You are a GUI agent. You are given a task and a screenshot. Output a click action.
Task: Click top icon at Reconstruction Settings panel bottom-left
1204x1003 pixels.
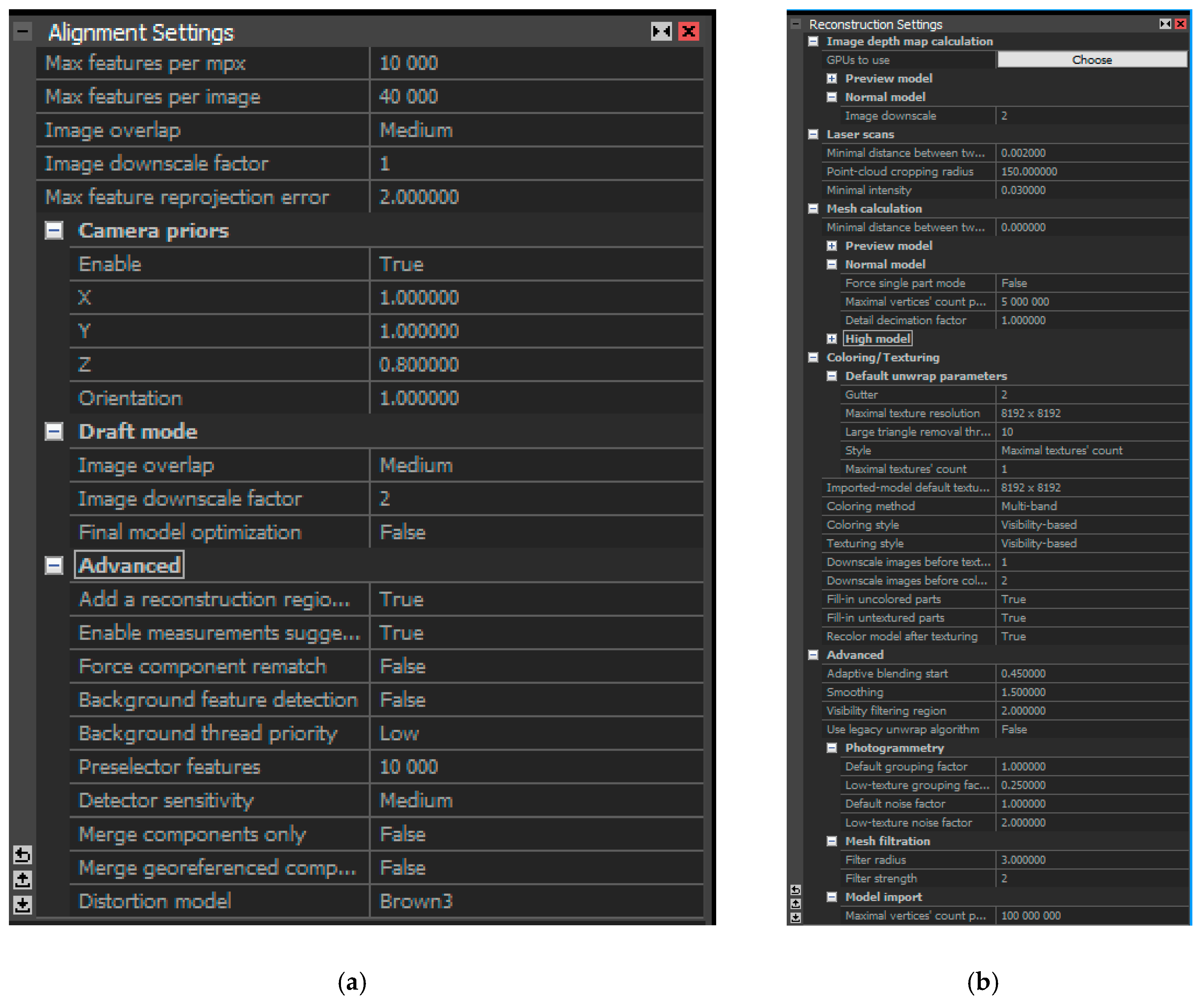point(795,890)
